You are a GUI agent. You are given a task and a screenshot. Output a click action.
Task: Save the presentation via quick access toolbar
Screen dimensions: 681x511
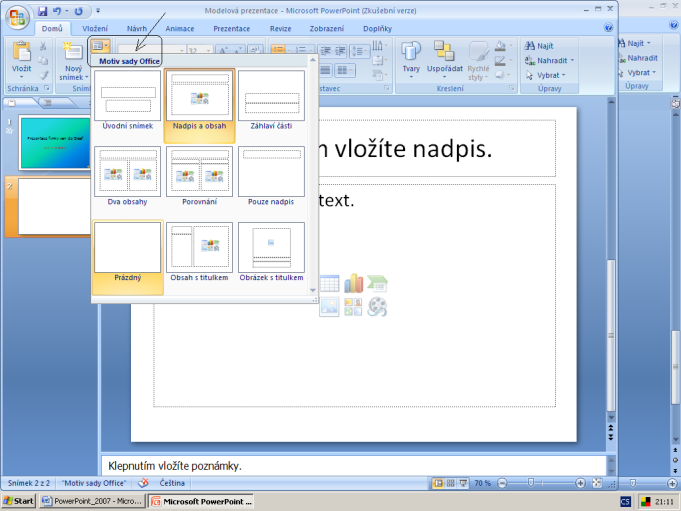coord(42,11)
